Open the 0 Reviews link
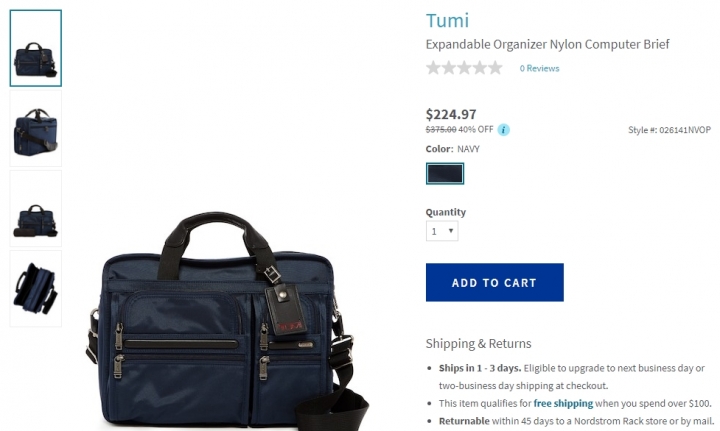This screenshot has width=720, height=431. click(x=539, y=68)
